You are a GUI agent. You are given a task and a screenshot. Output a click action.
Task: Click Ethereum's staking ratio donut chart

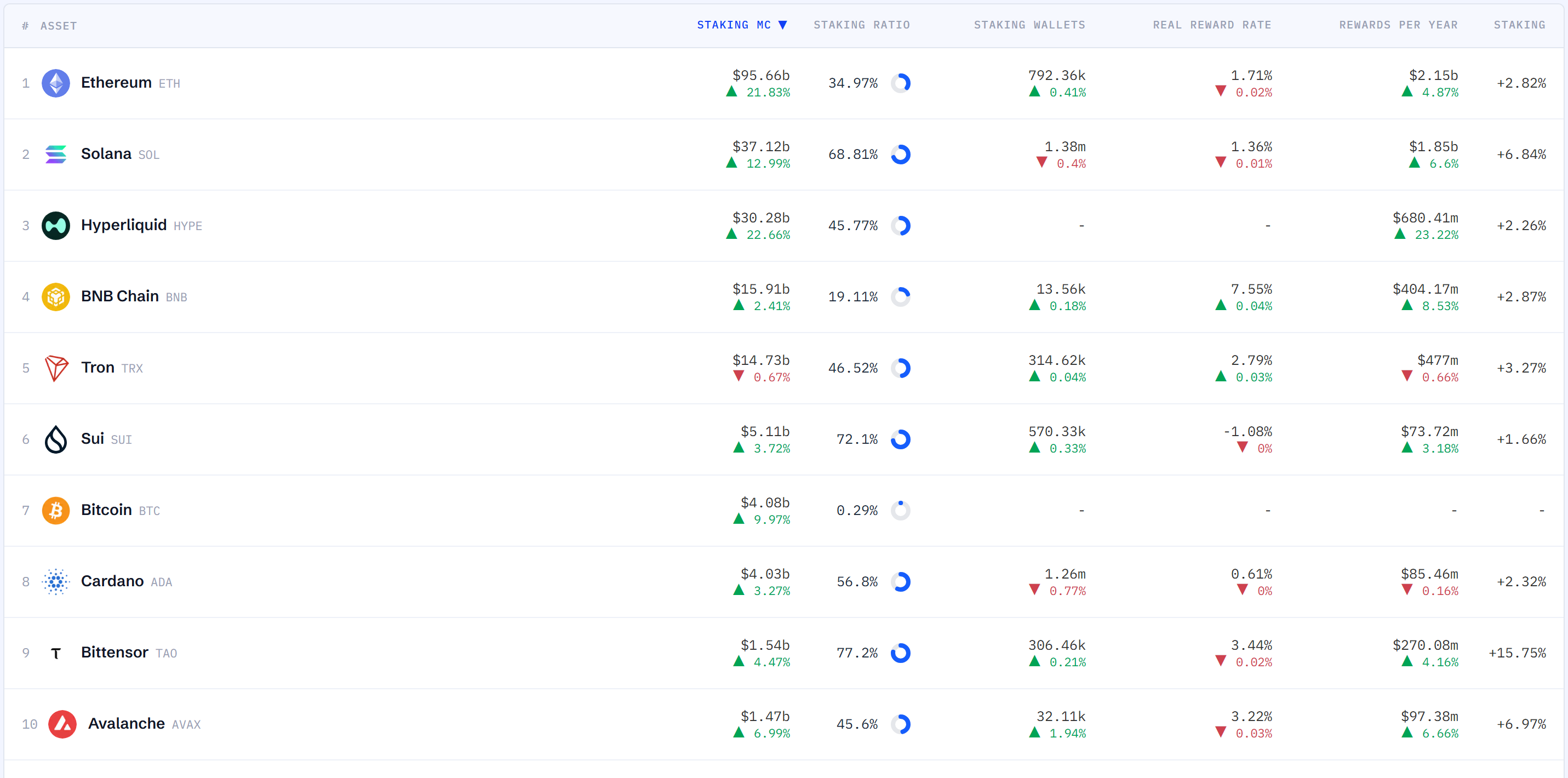tap(900, 83)
